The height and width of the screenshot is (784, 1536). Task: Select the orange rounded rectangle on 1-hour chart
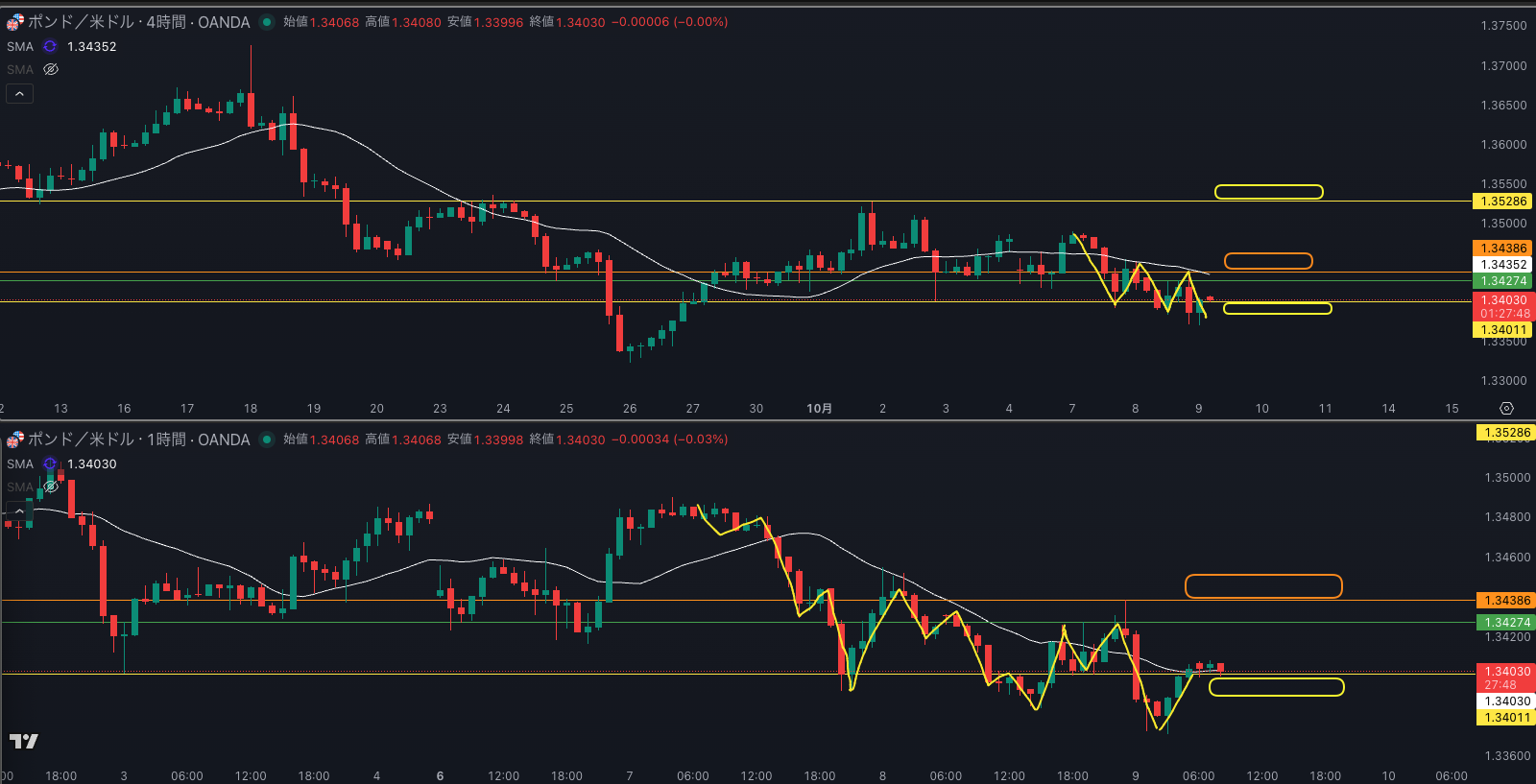(1263, 586)
